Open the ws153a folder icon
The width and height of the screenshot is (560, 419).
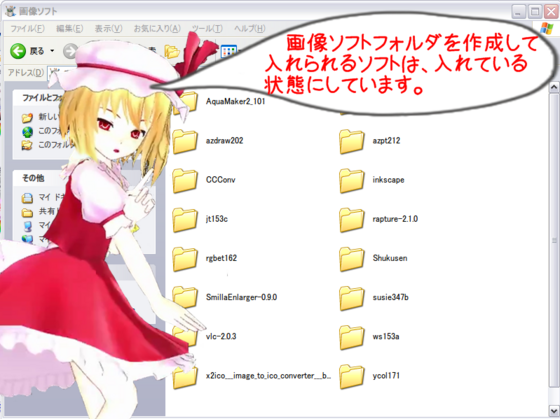[x=352, y=338]
